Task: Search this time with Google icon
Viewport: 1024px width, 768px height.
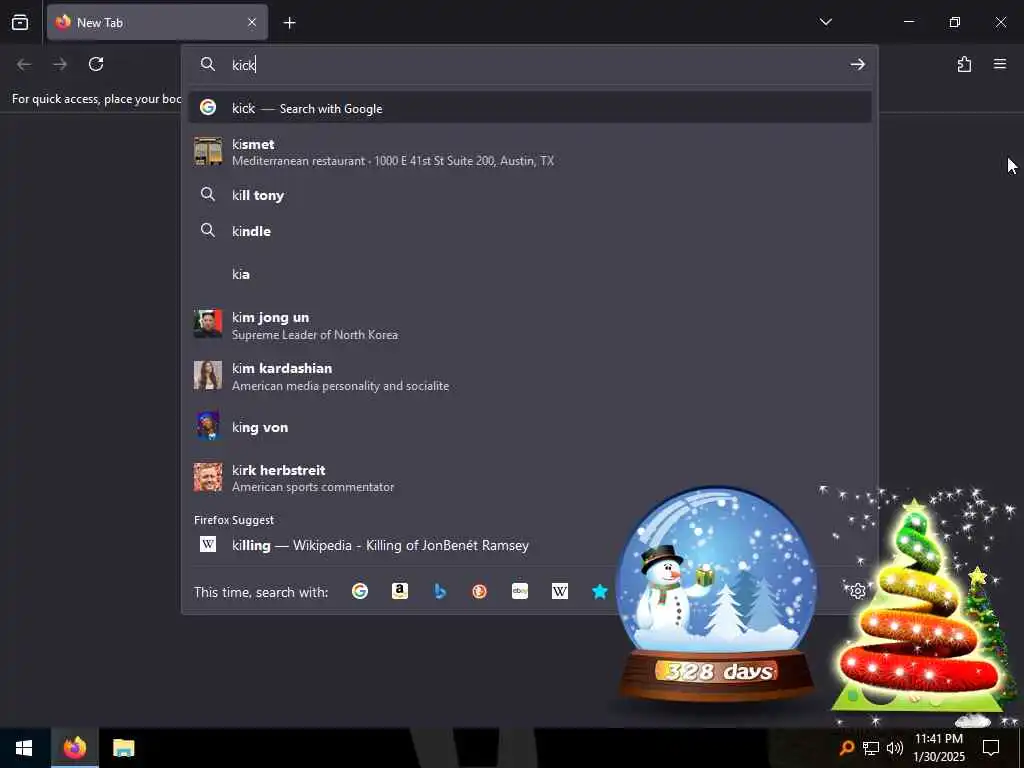Action: (360, 591)
